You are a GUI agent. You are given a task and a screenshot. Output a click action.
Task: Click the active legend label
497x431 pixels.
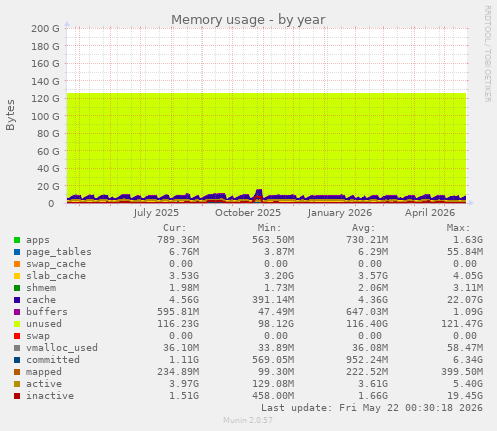coord(44,384)
